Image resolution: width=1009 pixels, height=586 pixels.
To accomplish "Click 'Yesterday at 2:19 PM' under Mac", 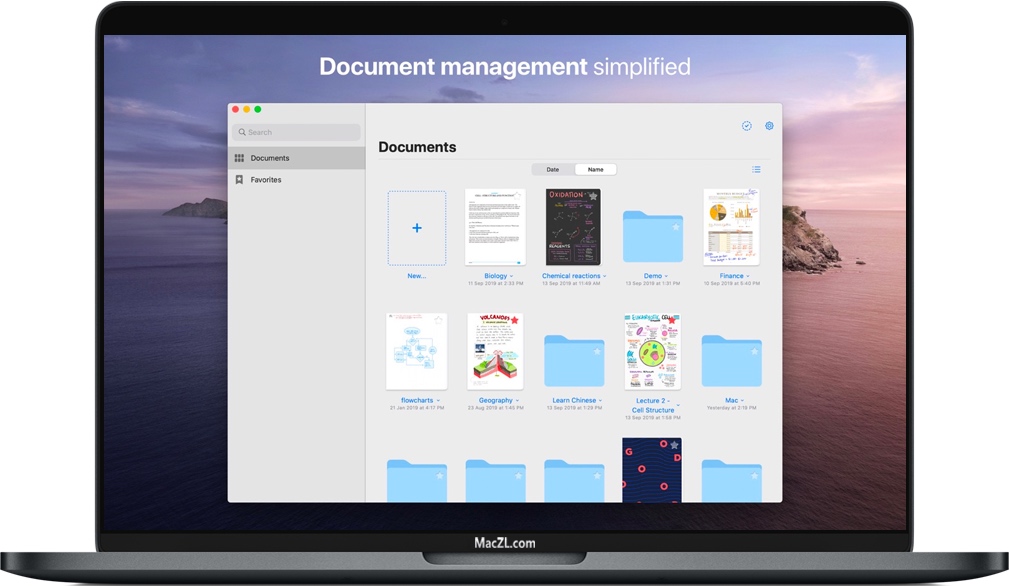I will 732,408.
